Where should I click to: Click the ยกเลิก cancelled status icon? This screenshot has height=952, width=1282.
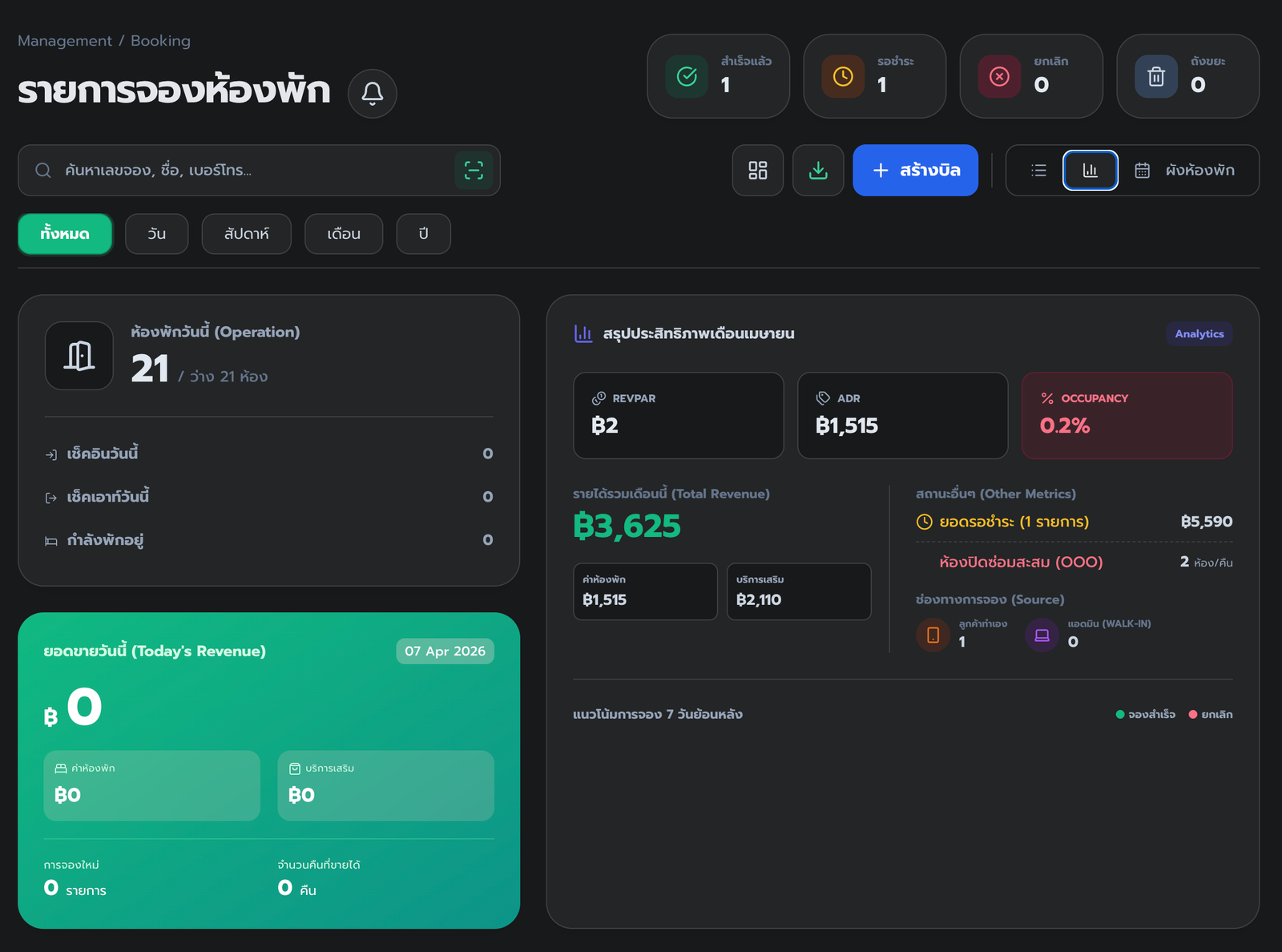(x=999, y=76)
